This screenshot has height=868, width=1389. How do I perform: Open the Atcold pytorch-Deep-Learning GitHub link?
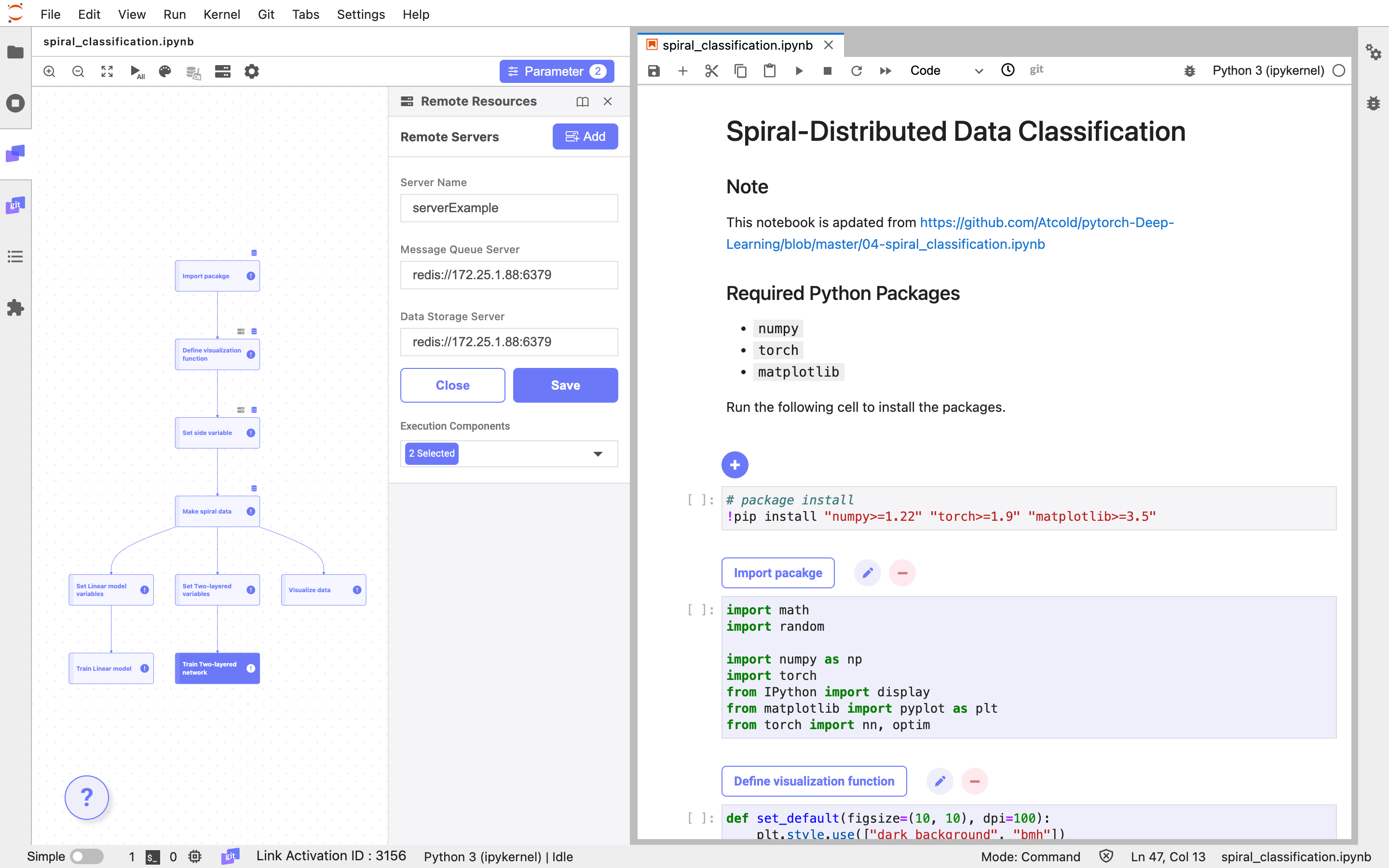pyautogui.click(x=1046, y=223)
